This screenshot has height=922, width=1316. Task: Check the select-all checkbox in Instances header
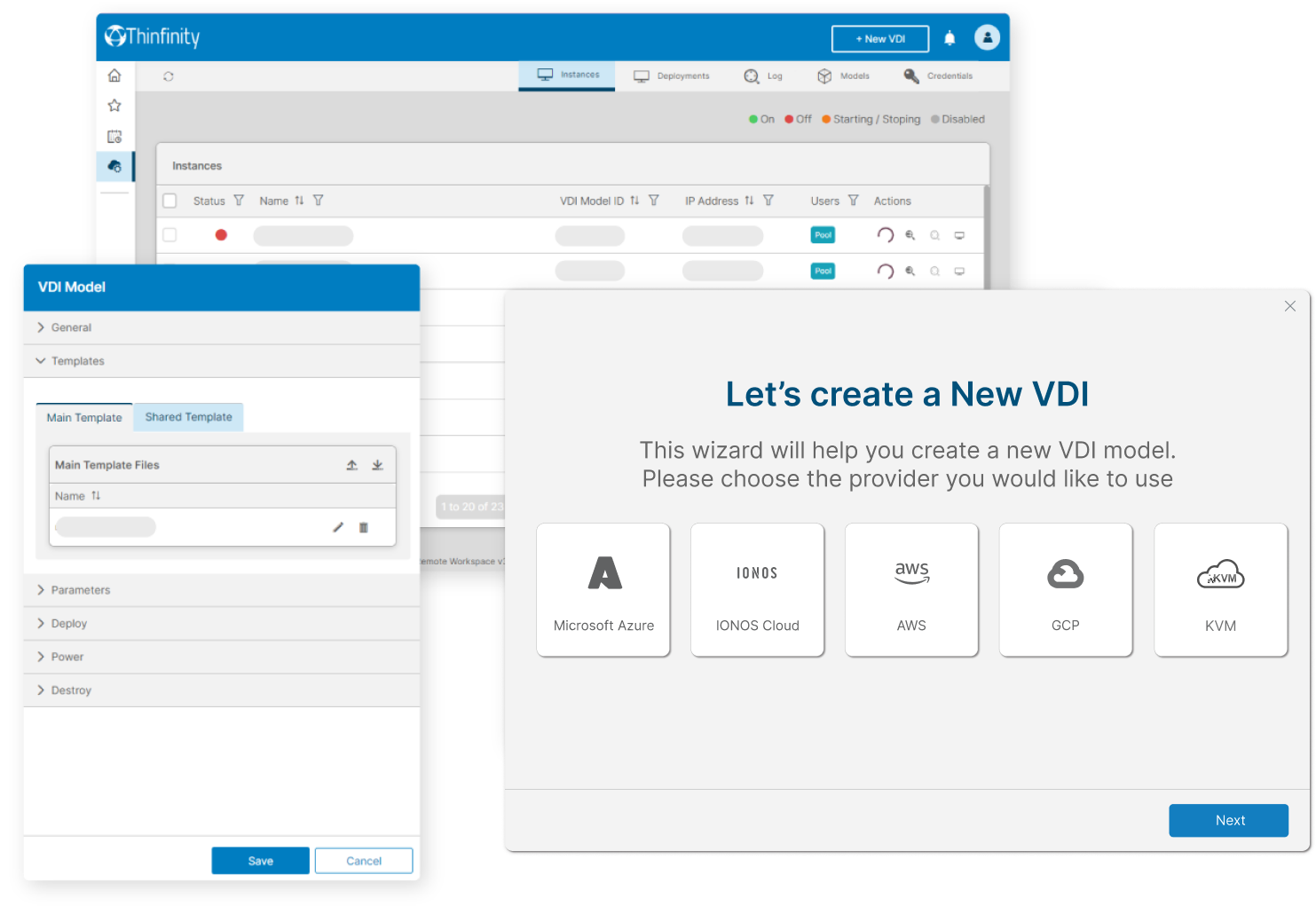pos(170,201)
